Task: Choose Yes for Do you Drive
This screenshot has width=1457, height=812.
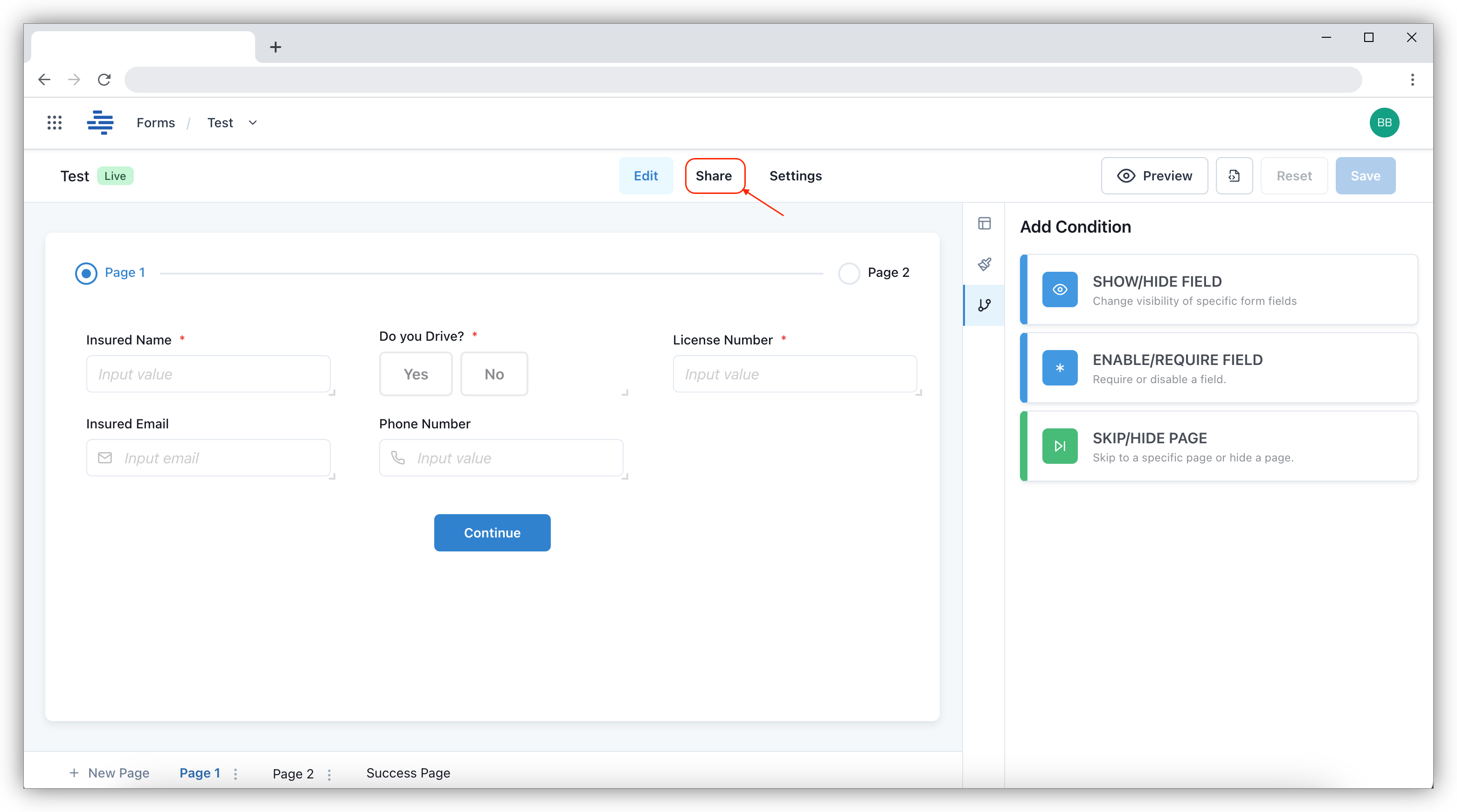Action: tap(416, 374)
